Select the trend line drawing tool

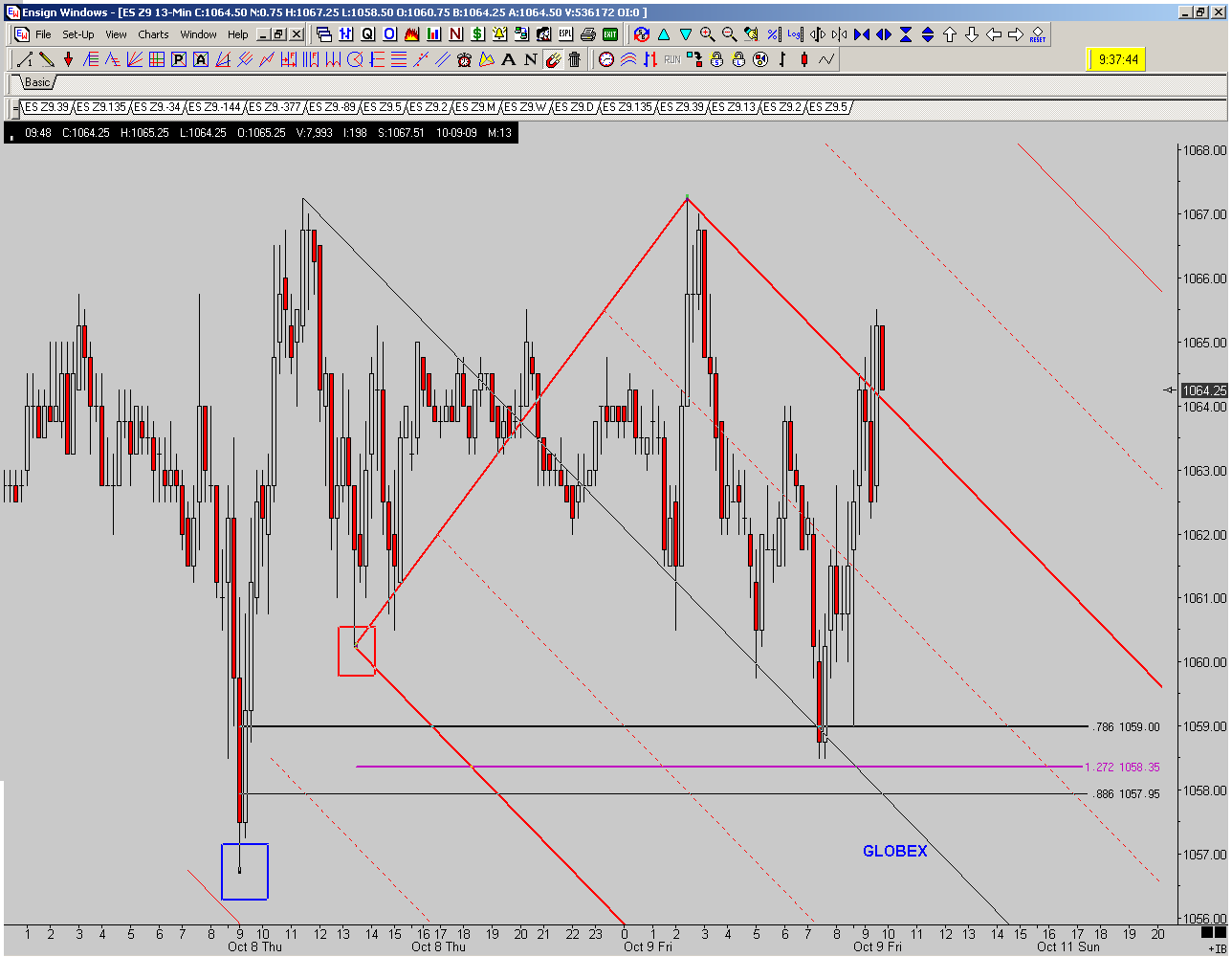pyautogui.click(x=25, y=59)
